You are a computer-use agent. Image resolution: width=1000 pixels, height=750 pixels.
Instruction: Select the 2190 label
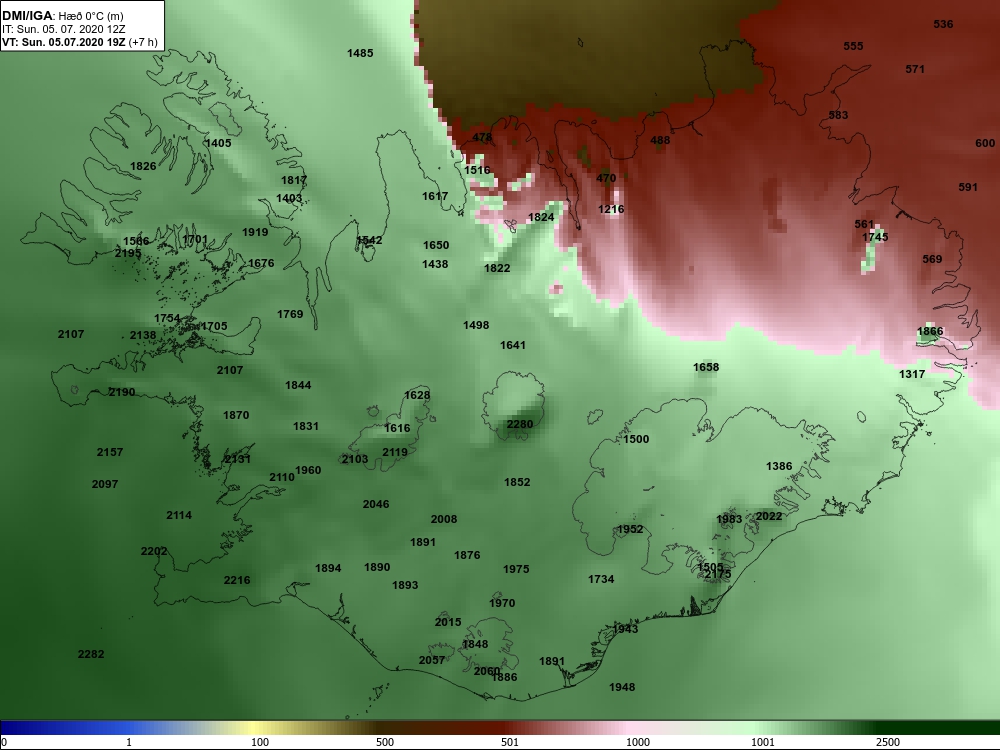122,392
